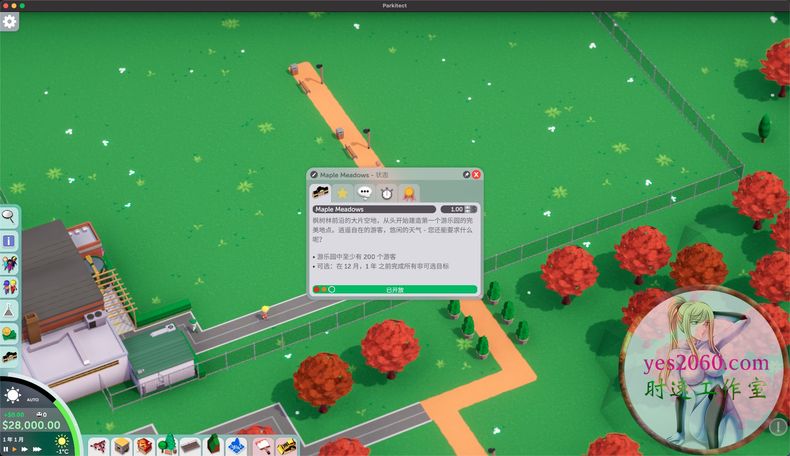Select the trees scenery build tool
Viewport: 790px width, 456px height.
pos(169,445)
